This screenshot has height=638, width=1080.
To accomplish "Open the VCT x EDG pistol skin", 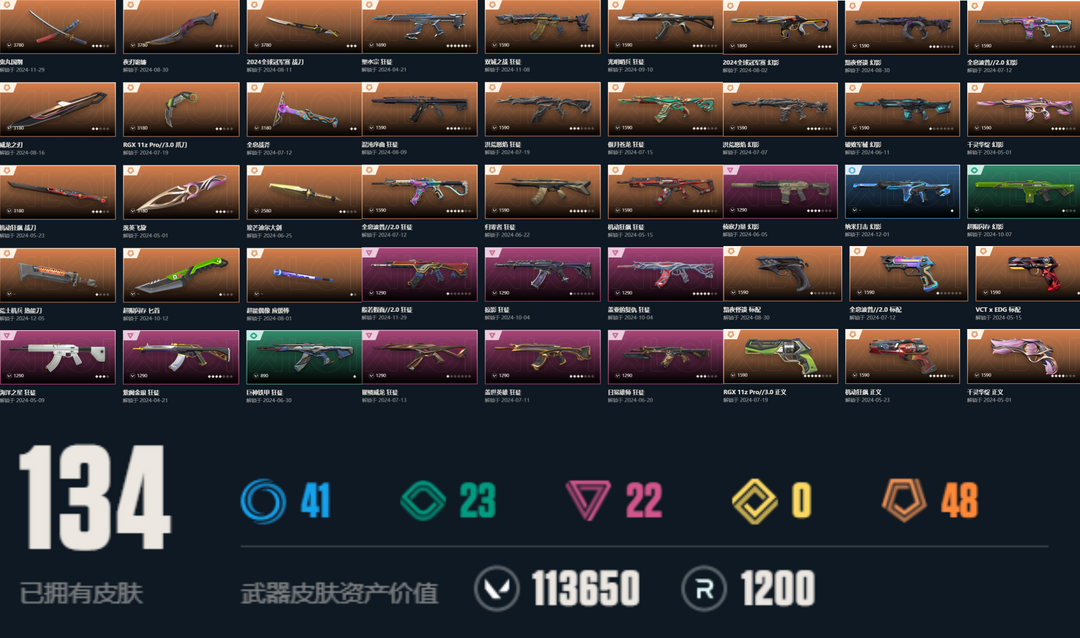I will (1027, 274).
